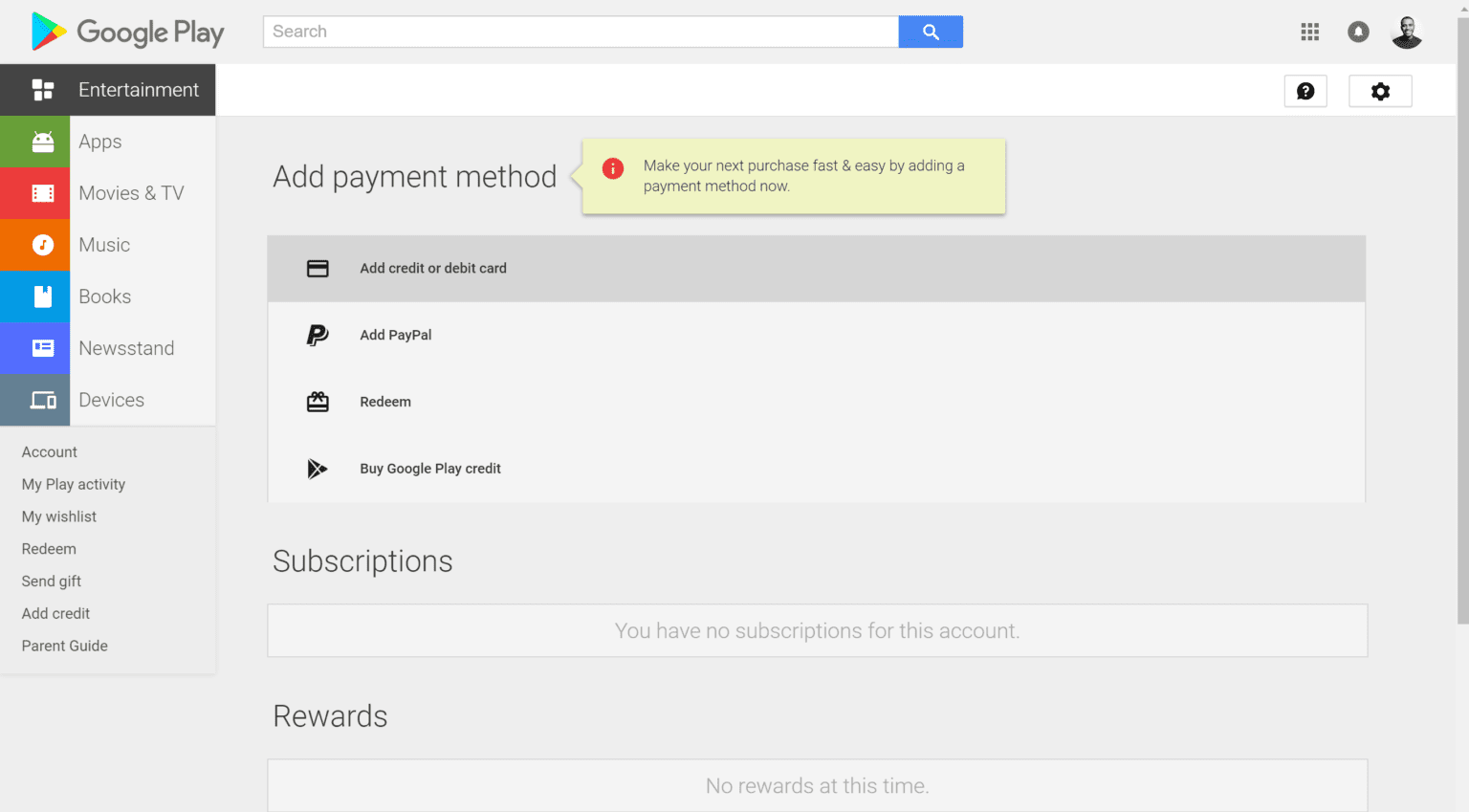The width and height of the screenshot is (1469, 812).
Task: Select the Apps section icon
Action: coord(35,141)
